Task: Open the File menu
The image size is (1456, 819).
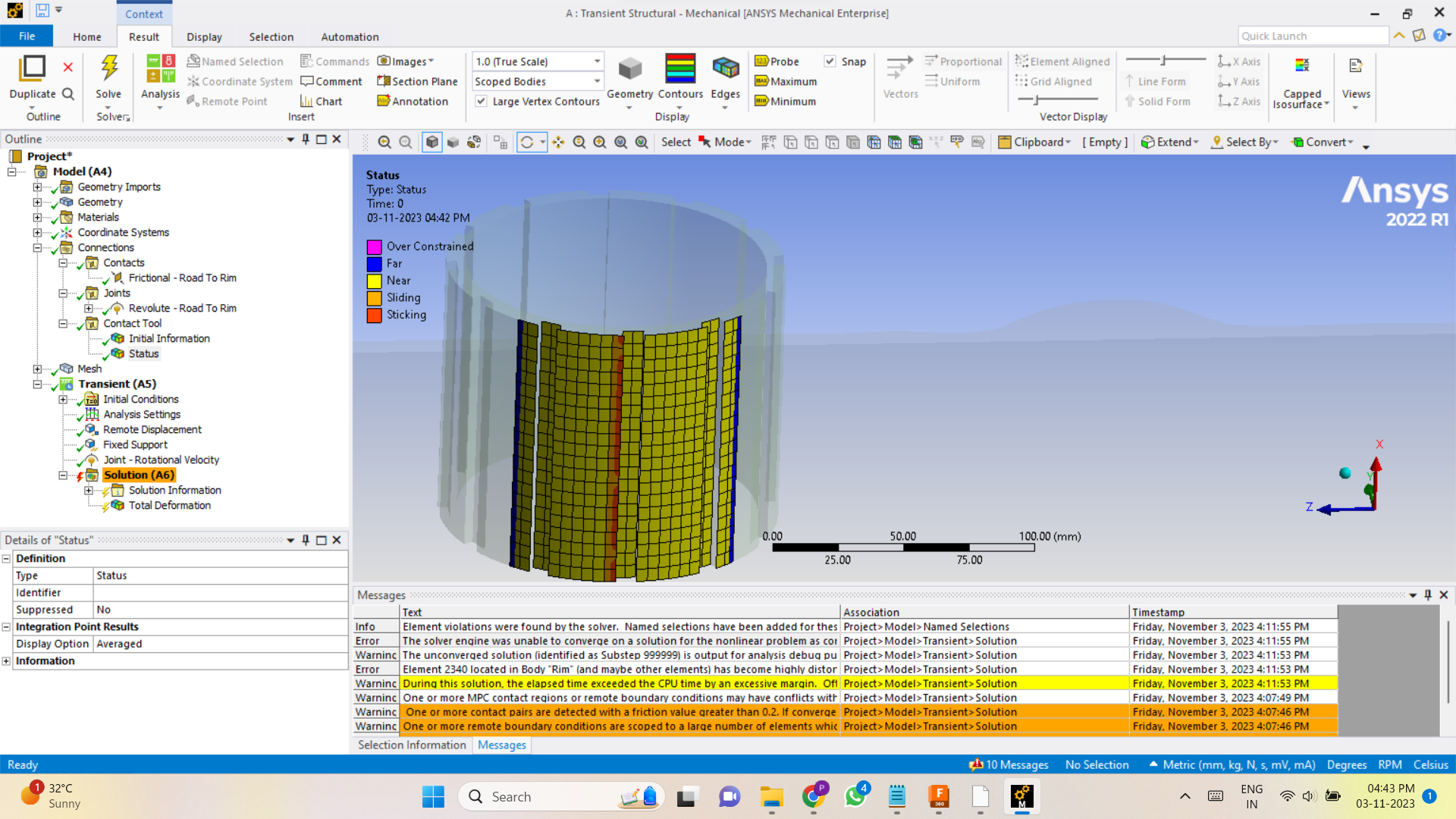Action: [27, 36]
